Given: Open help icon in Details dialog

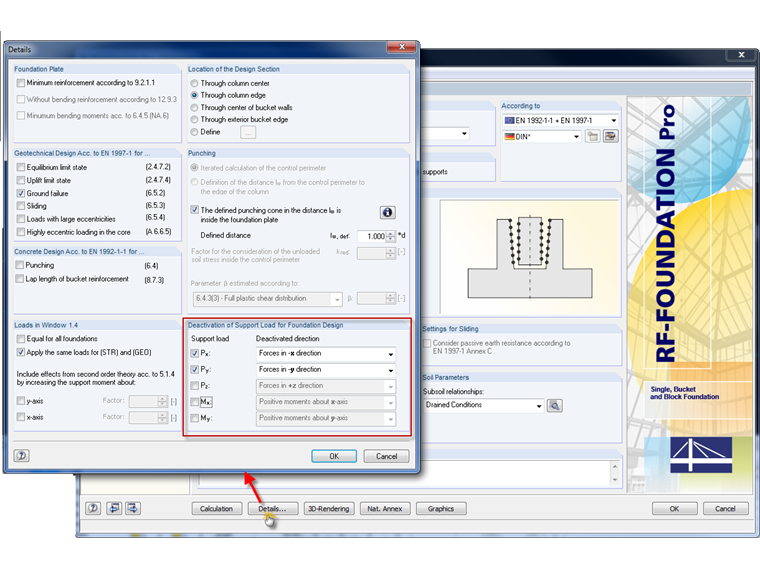Looking at the screenshot, I should tap(21, 456).
